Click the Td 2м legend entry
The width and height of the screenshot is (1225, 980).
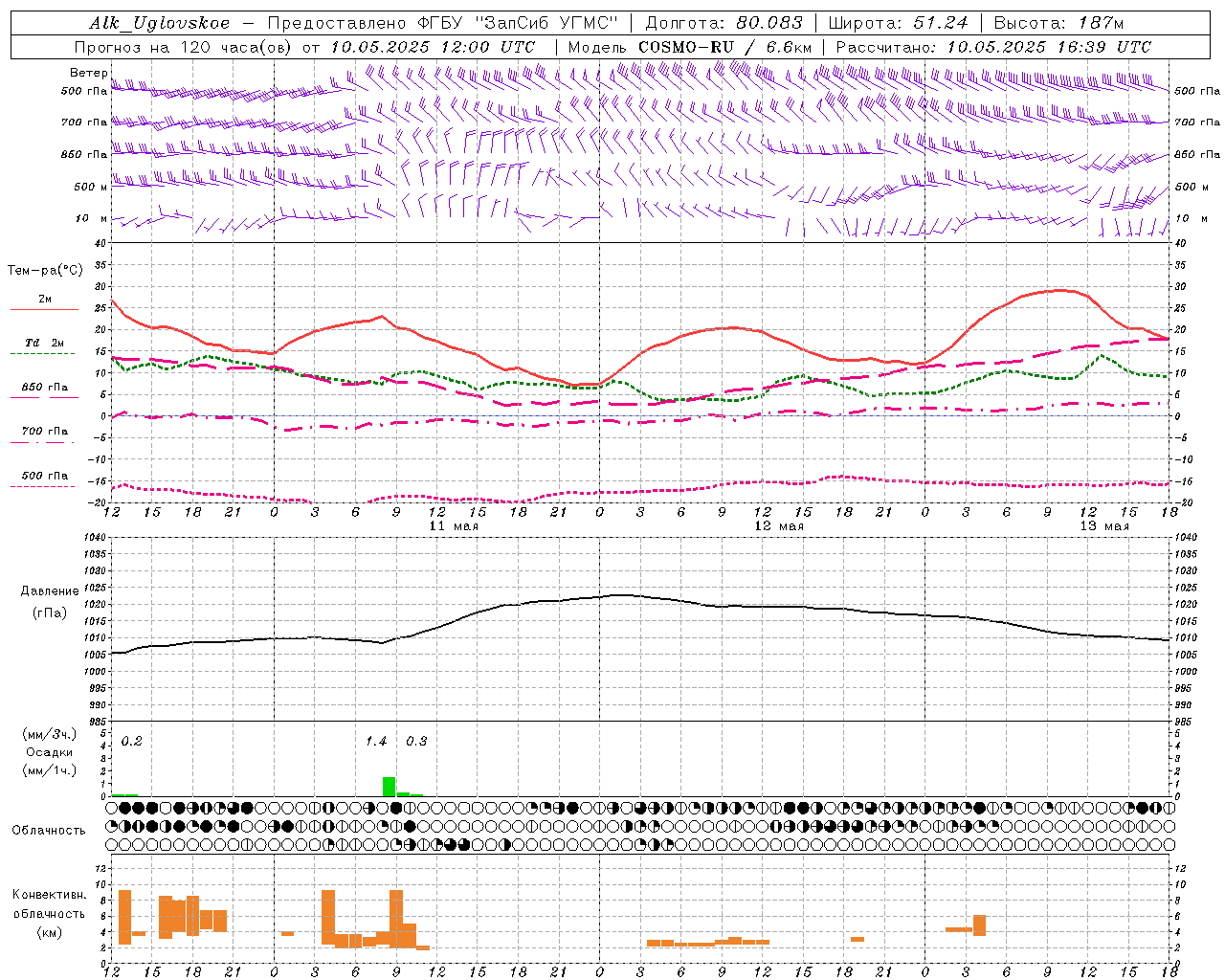pyautogui.click(x=44, y=343)
